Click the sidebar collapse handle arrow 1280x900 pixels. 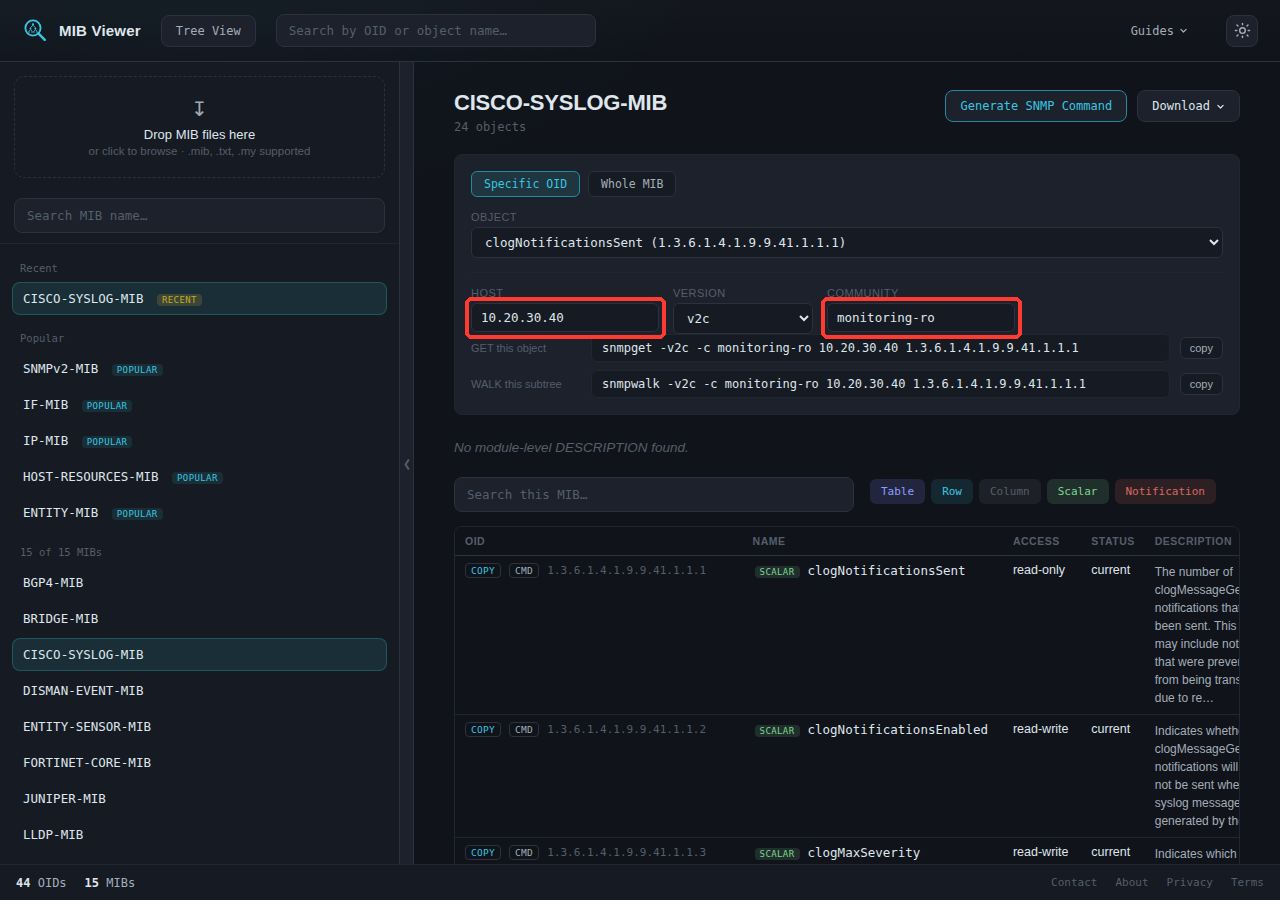(x=407, y=464)
